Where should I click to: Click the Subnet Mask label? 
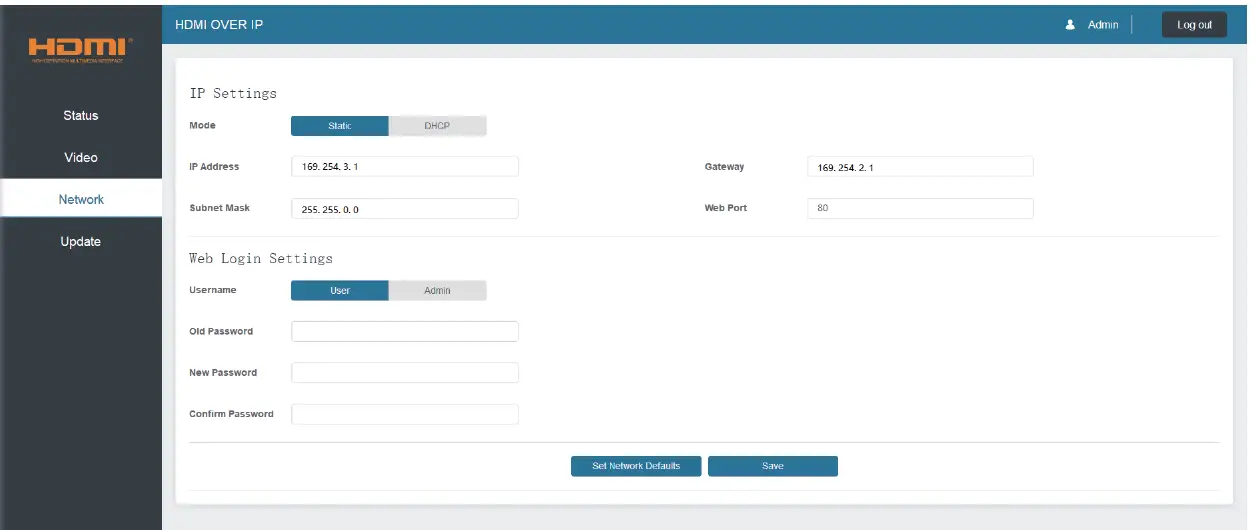point(219,208)
